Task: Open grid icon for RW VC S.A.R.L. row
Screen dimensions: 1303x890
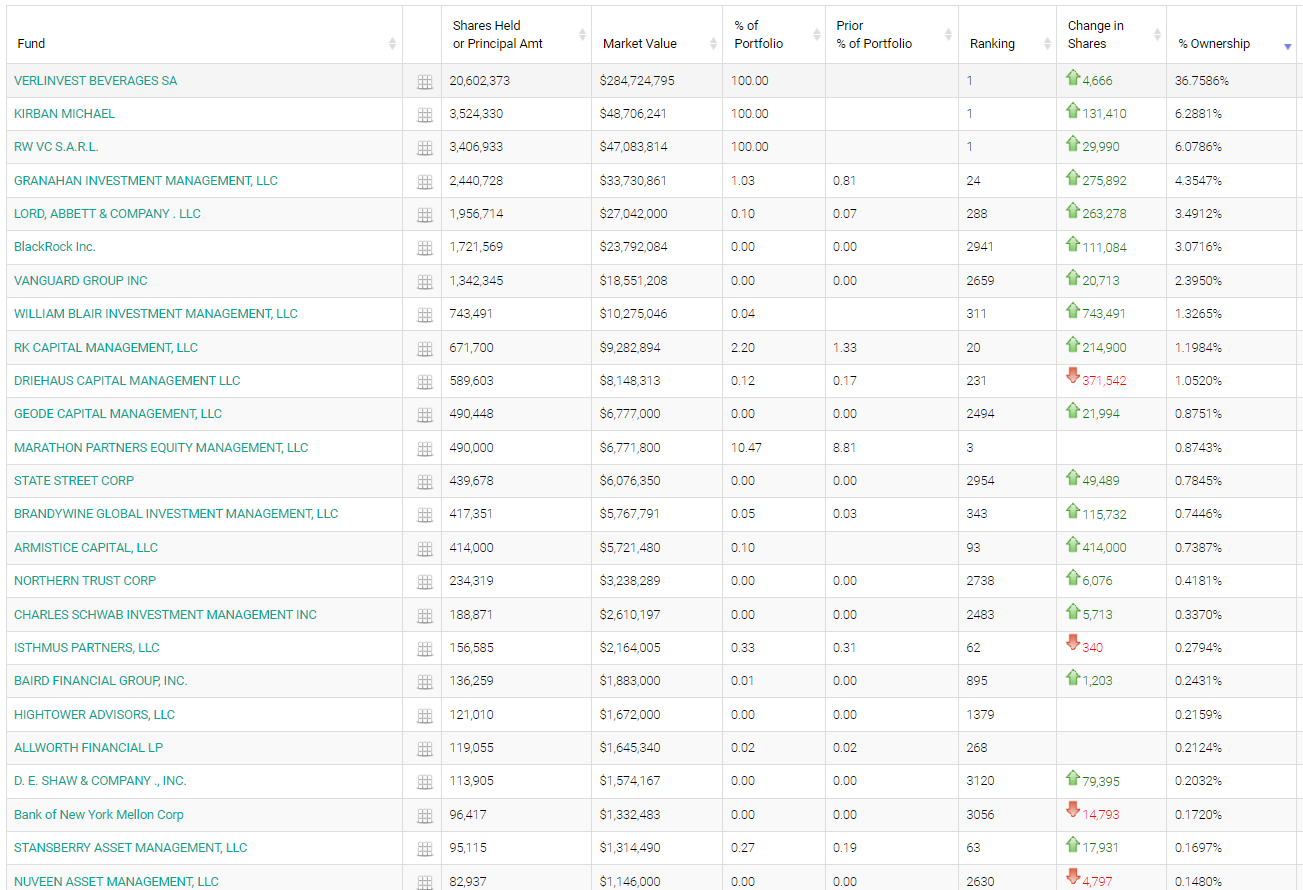Action: 424,148
